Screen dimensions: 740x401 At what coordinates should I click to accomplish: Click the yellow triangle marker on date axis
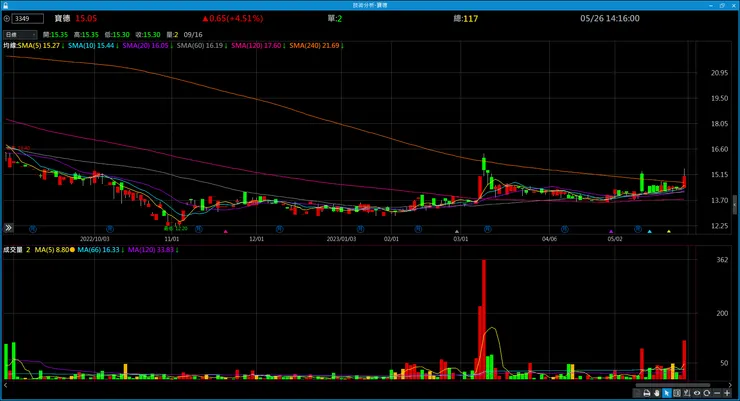click(x=668, y=231)
